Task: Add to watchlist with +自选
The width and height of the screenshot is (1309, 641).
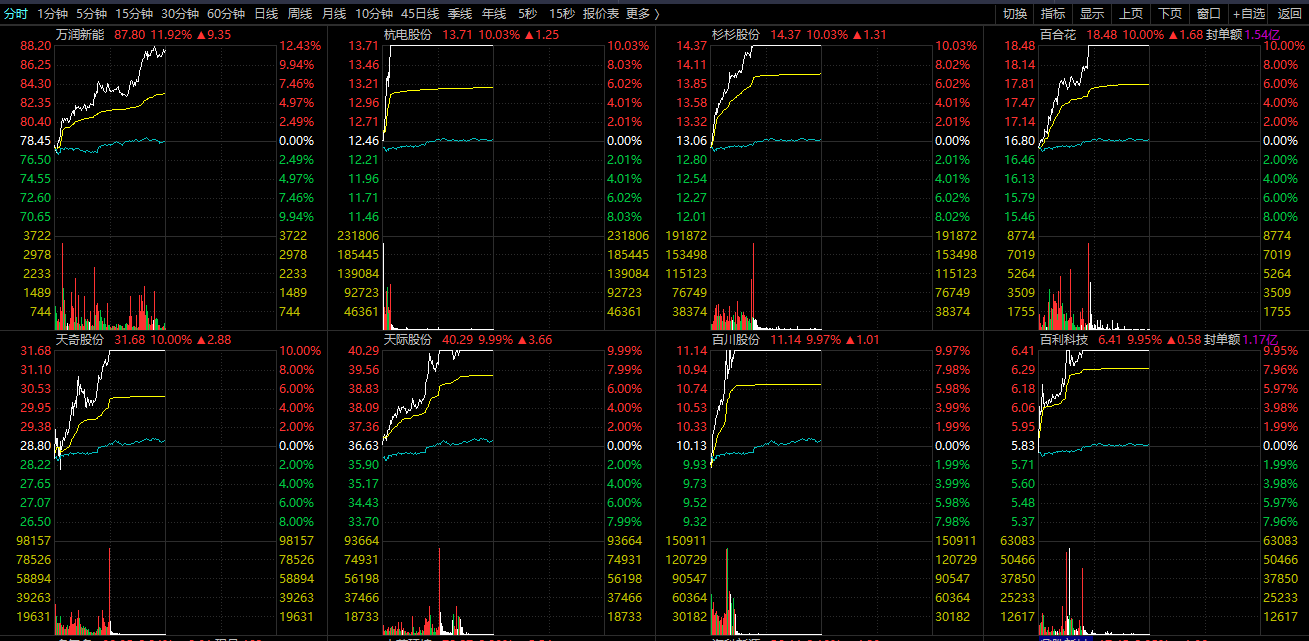Action: coord(1249,14)
